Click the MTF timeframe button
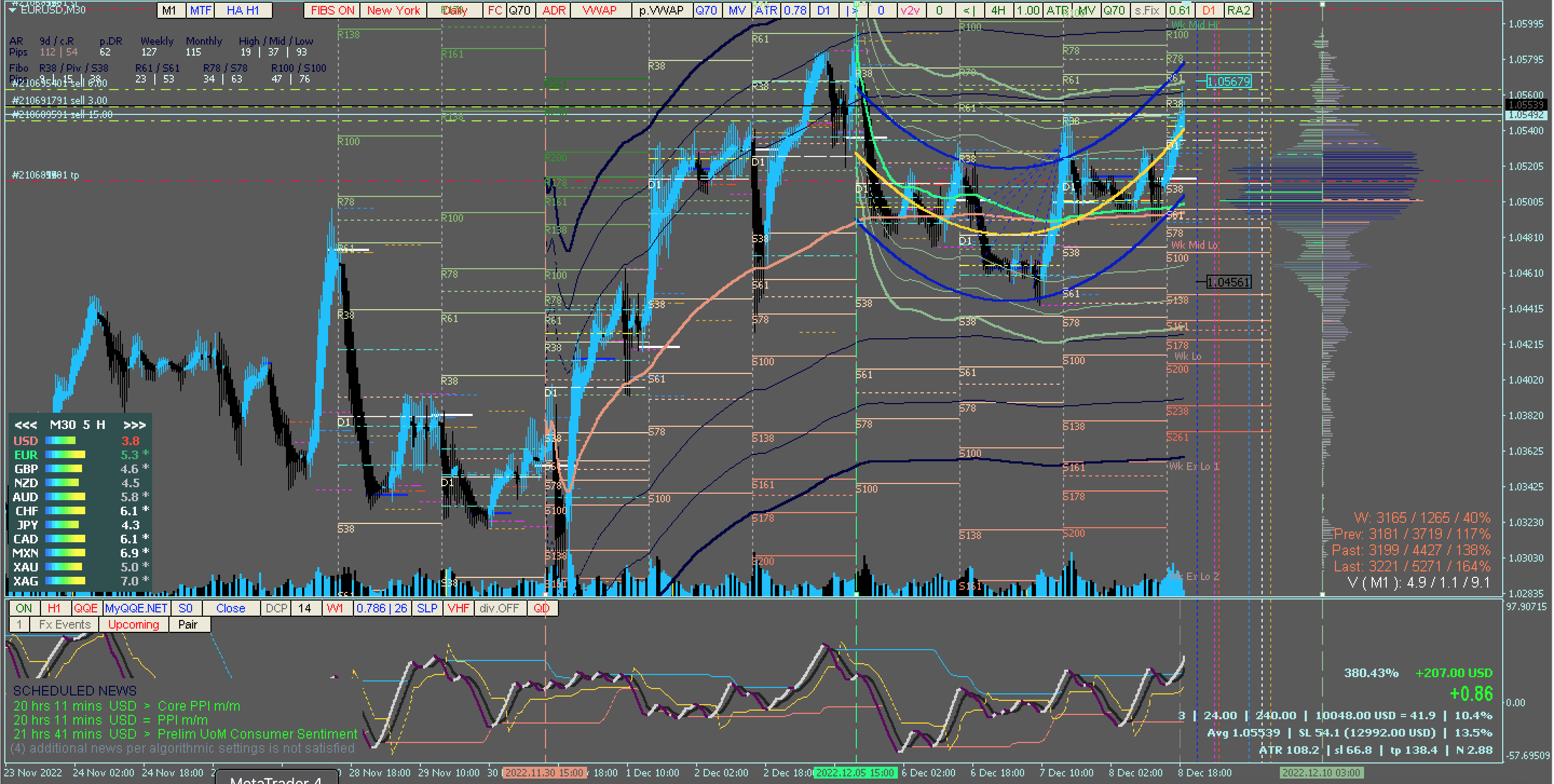The height and width of the screenshot is (784, 1554). 201,10
